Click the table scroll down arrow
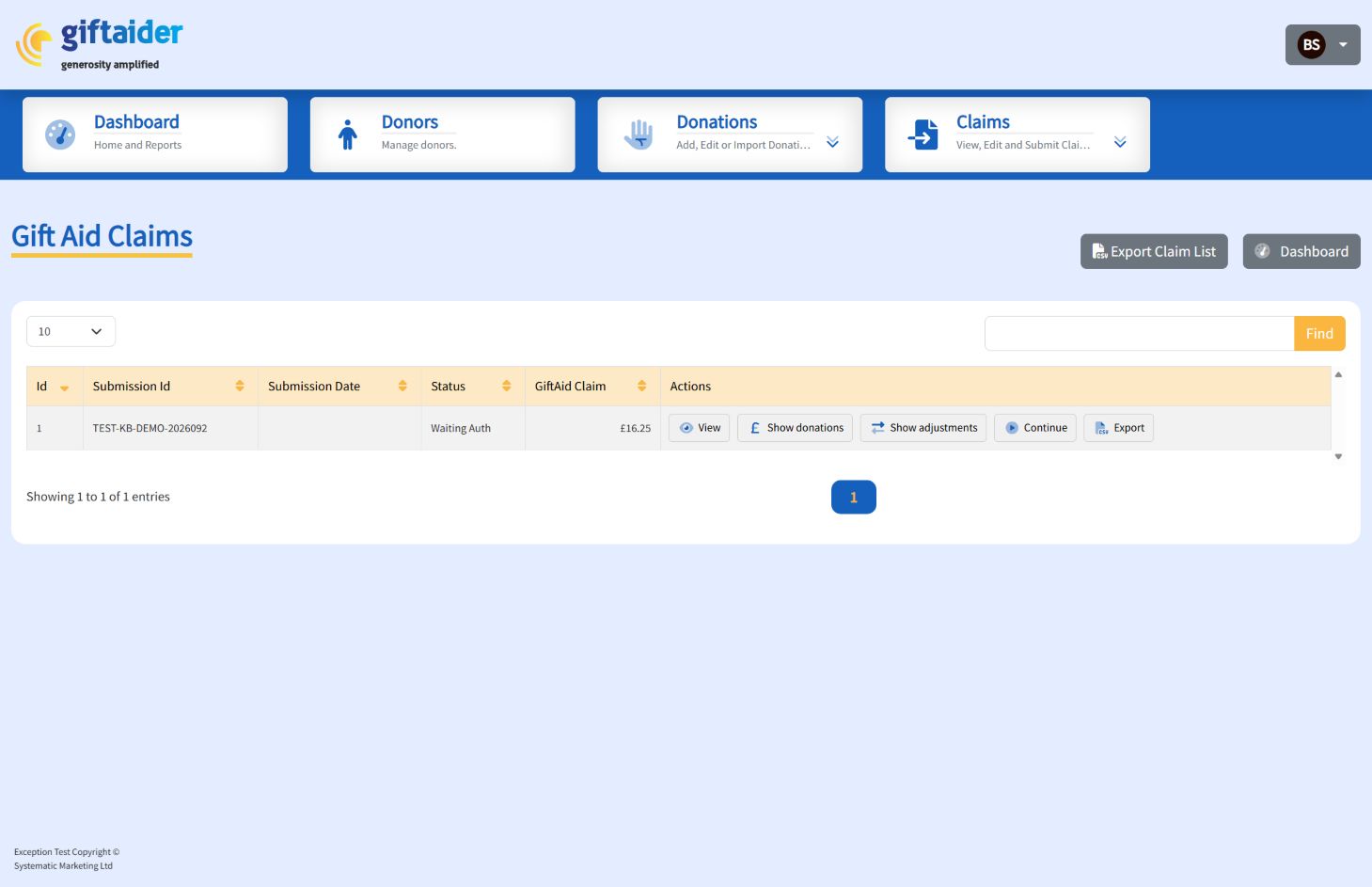 tap(1338, 456)
